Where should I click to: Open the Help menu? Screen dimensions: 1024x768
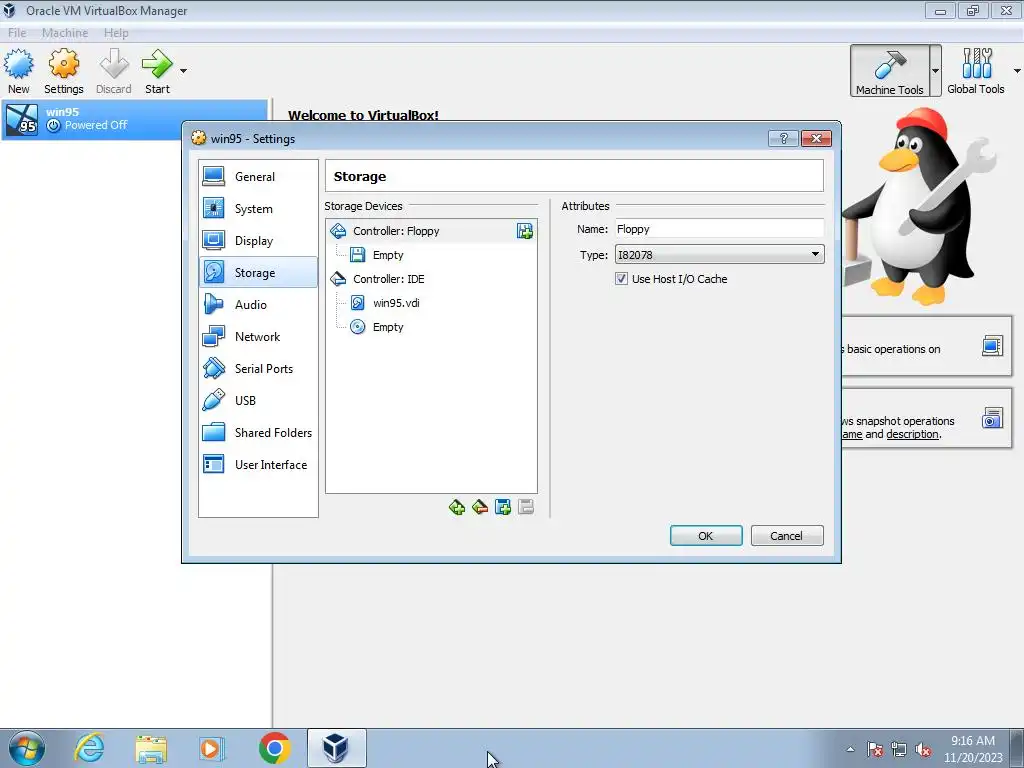tap(116, 33)
